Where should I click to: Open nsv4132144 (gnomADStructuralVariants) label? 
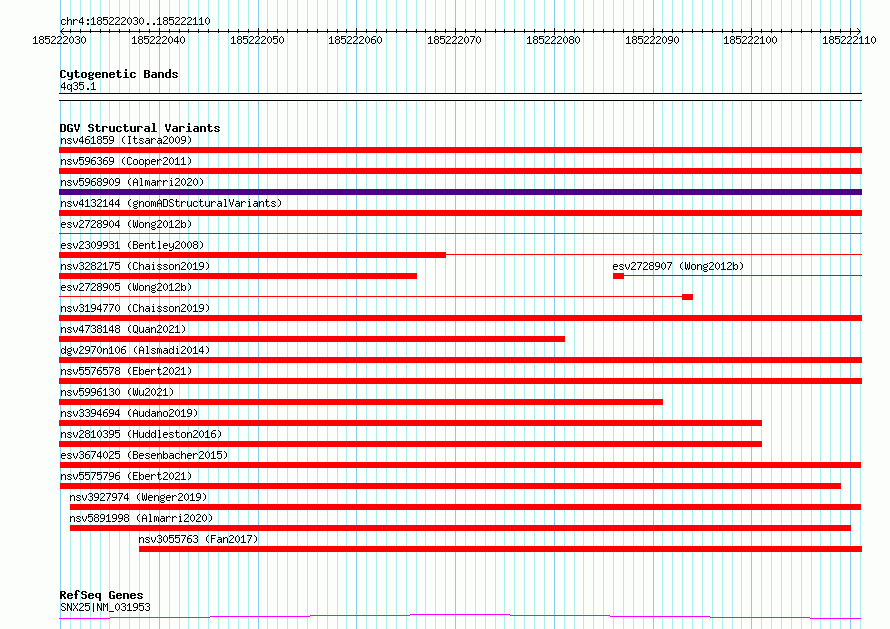171,203
